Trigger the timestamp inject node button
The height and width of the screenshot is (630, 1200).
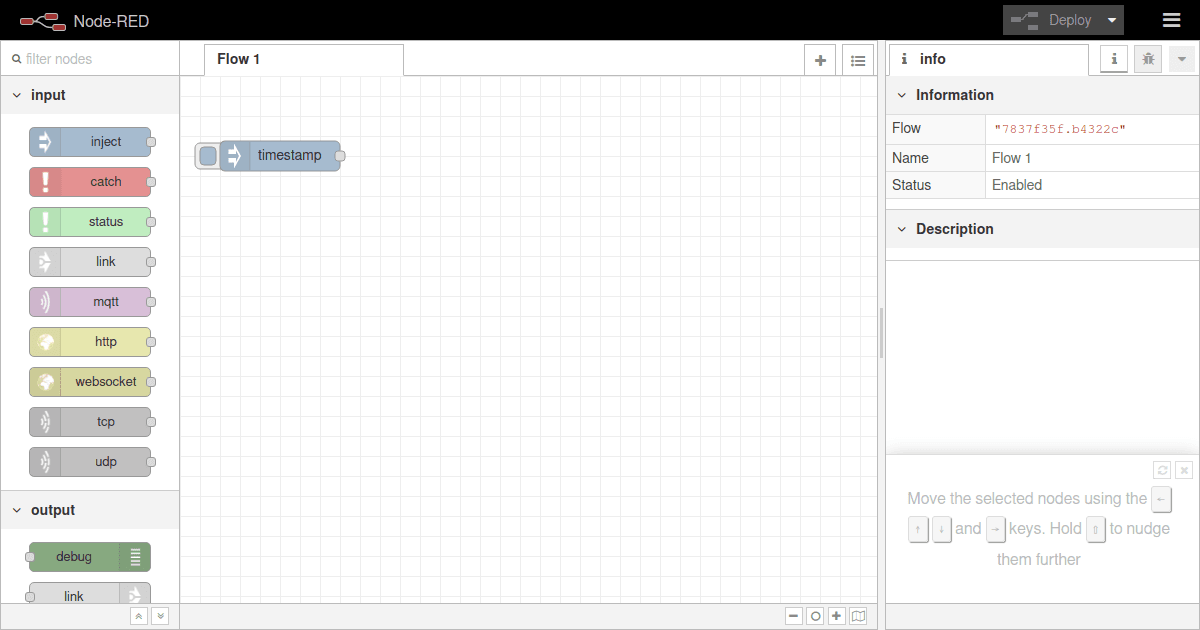coord(207,155)
